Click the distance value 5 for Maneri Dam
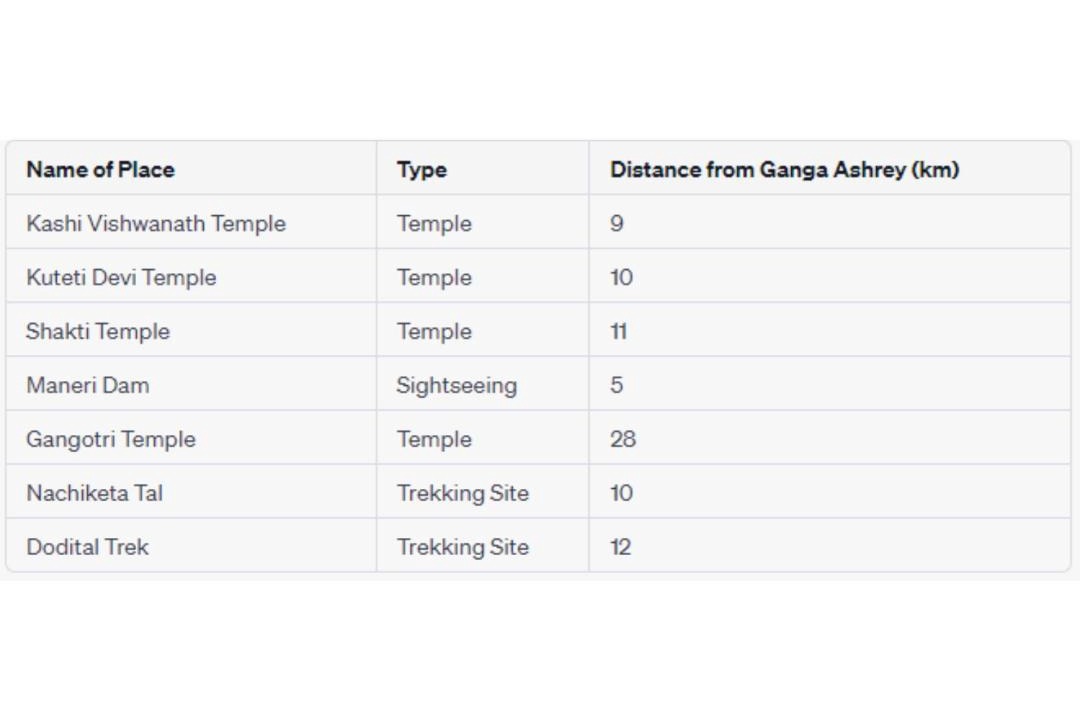Screen dimensions: 1080x720 point(616,386)
